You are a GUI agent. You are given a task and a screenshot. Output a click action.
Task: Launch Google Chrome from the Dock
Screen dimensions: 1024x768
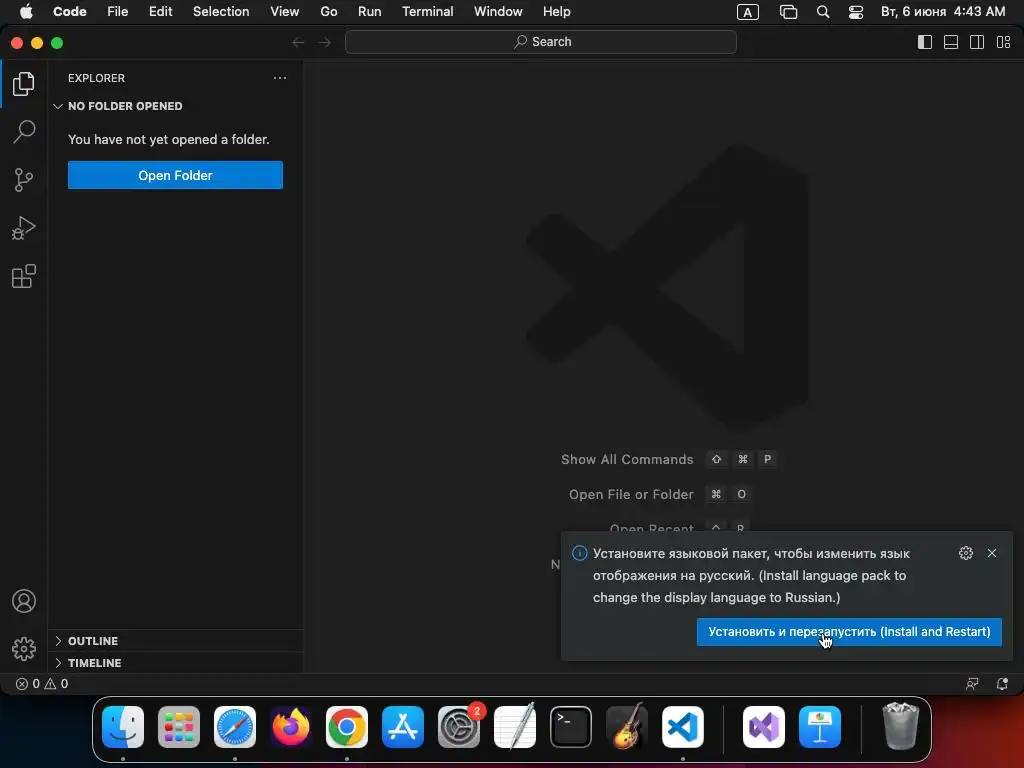[x=347, y=727]
